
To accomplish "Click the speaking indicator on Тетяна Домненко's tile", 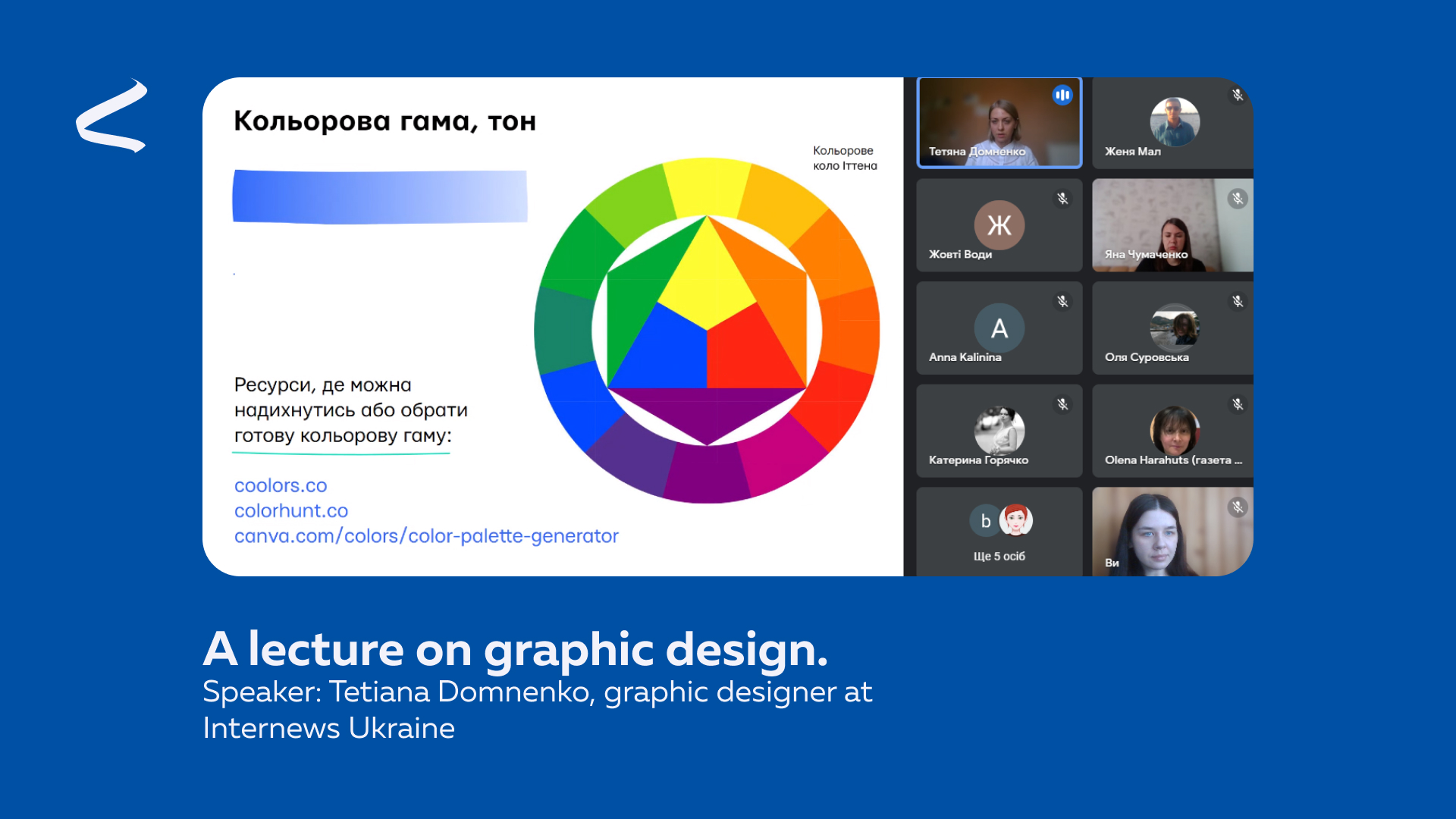I will 1062,95.
